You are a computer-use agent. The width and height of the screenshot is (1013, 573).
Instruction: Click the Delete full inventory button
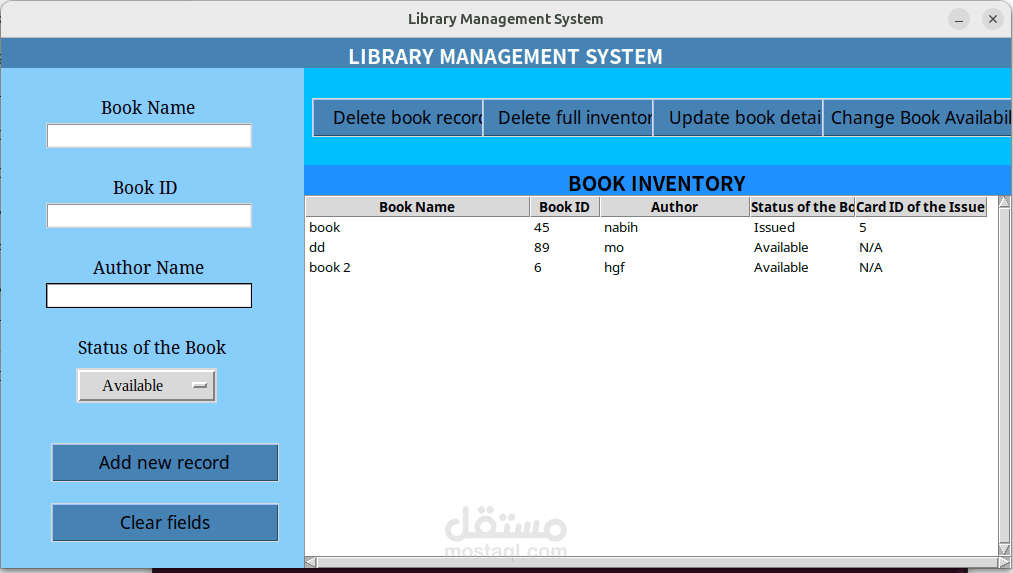568,118
